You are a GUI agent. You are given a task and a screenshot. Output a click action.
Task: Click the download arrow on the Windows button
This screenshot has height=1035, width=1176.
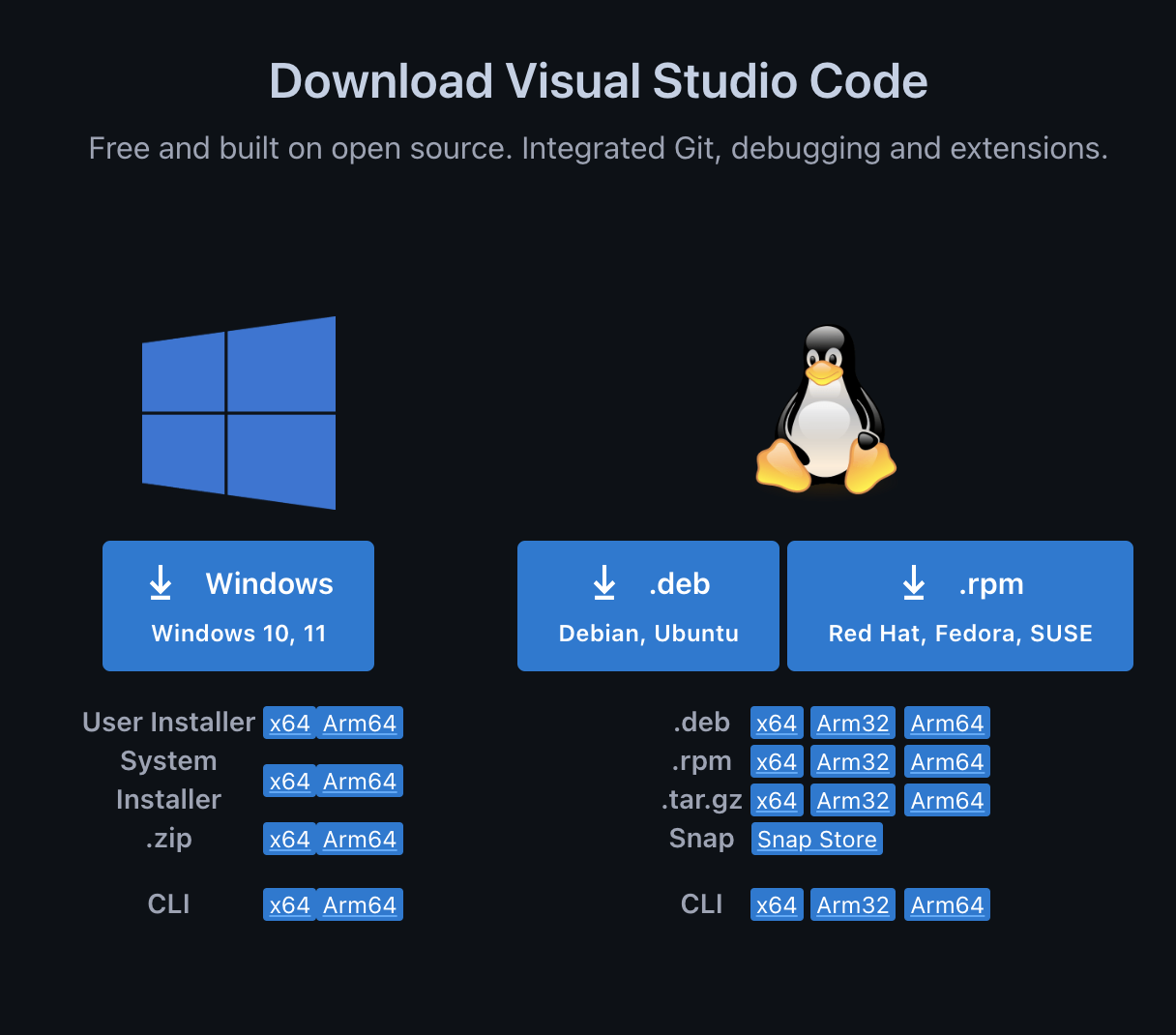(x=161, y=583)
